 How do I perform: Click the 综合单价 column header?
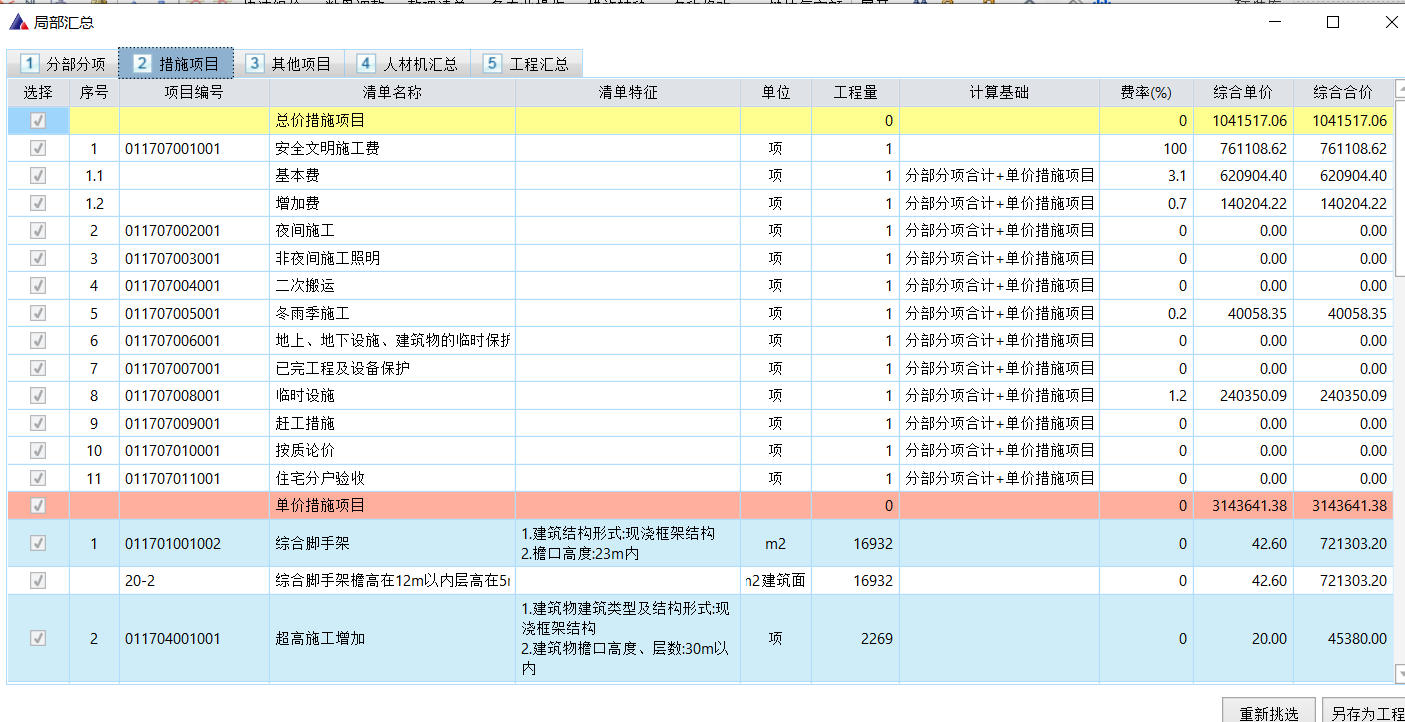click(x=1243, y=93)
